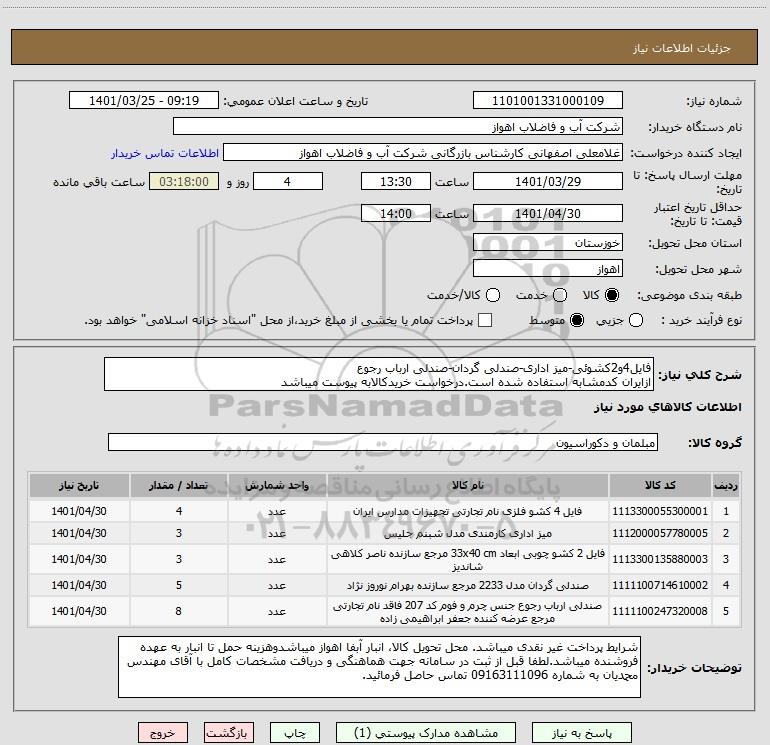Select جزیی purchase process type

pyautogui.click(x=636, y=320)
